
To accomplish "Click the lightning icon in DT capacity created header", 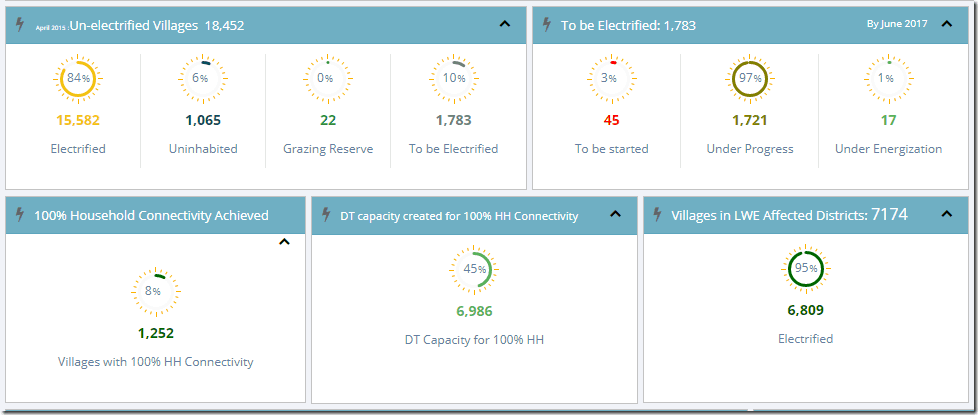I will [327, 215].
